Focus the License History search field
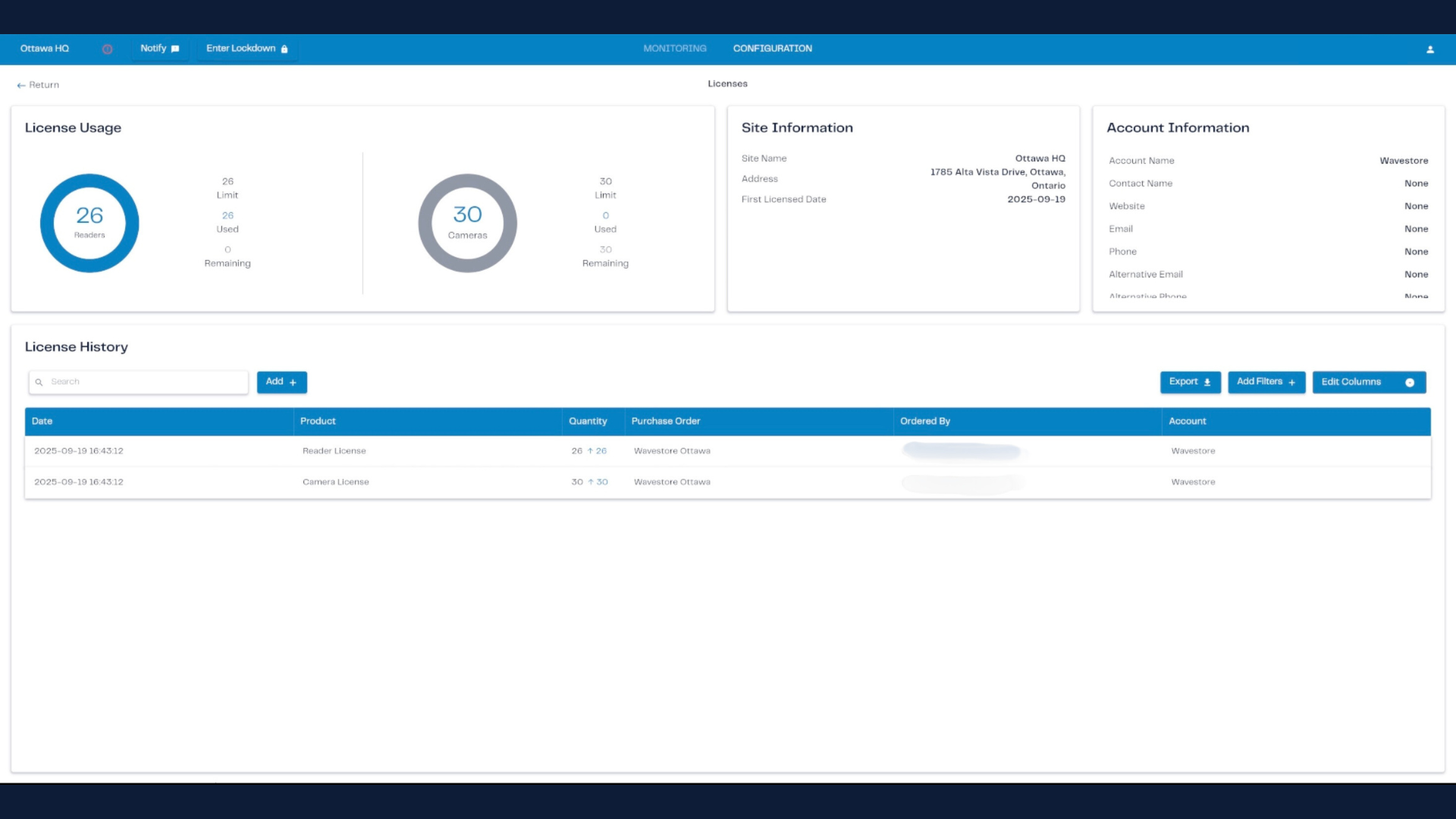 pos(144,382)
